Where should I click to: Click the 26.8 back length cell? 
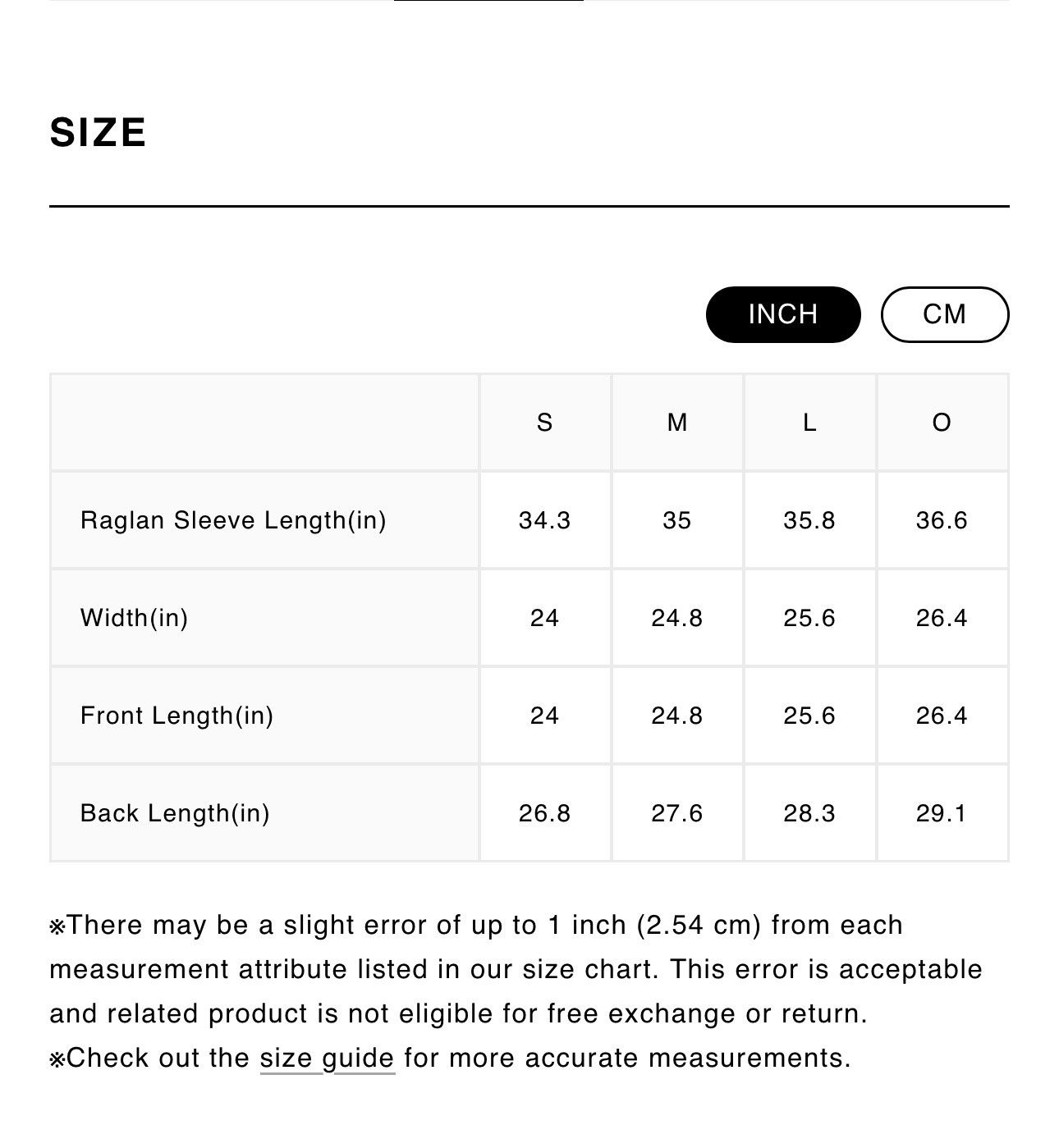[x=544, y=813]
